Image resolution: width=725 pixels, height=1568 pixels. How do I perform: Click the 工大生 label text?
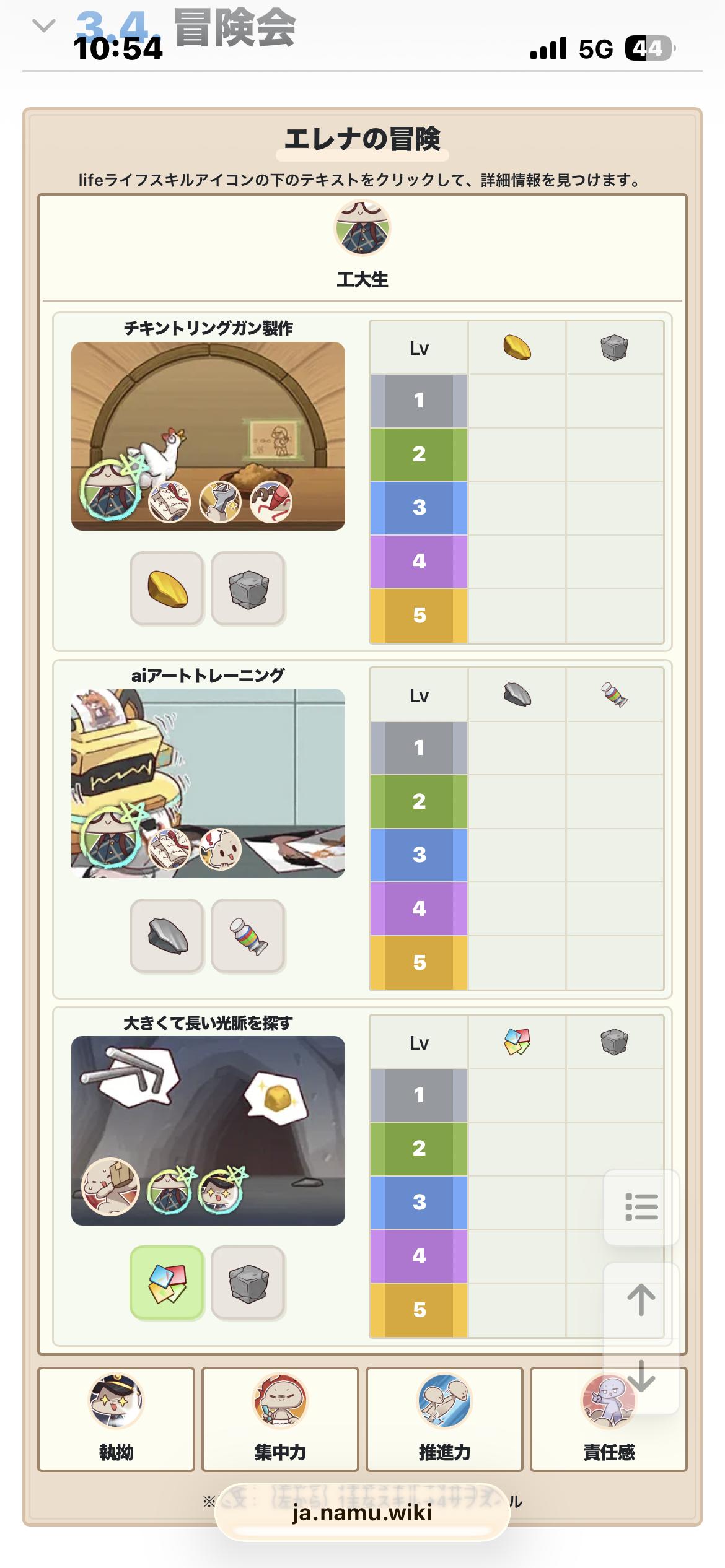pyautogui.click(x=362, y=279)
